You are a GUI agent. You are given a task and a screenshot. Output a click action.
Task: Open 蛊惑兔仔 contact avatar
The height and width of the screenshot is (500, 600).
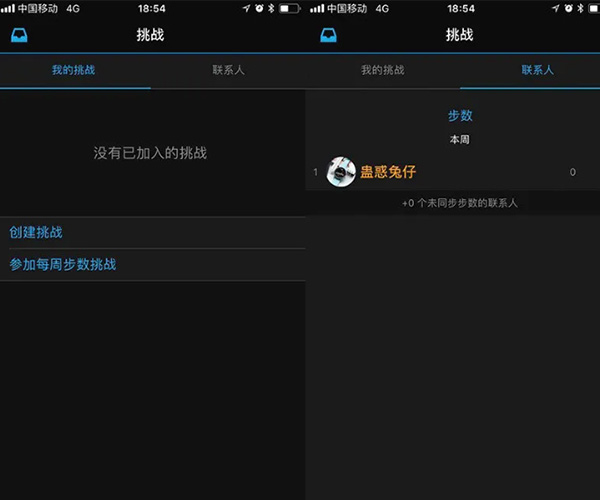[341, 172]
